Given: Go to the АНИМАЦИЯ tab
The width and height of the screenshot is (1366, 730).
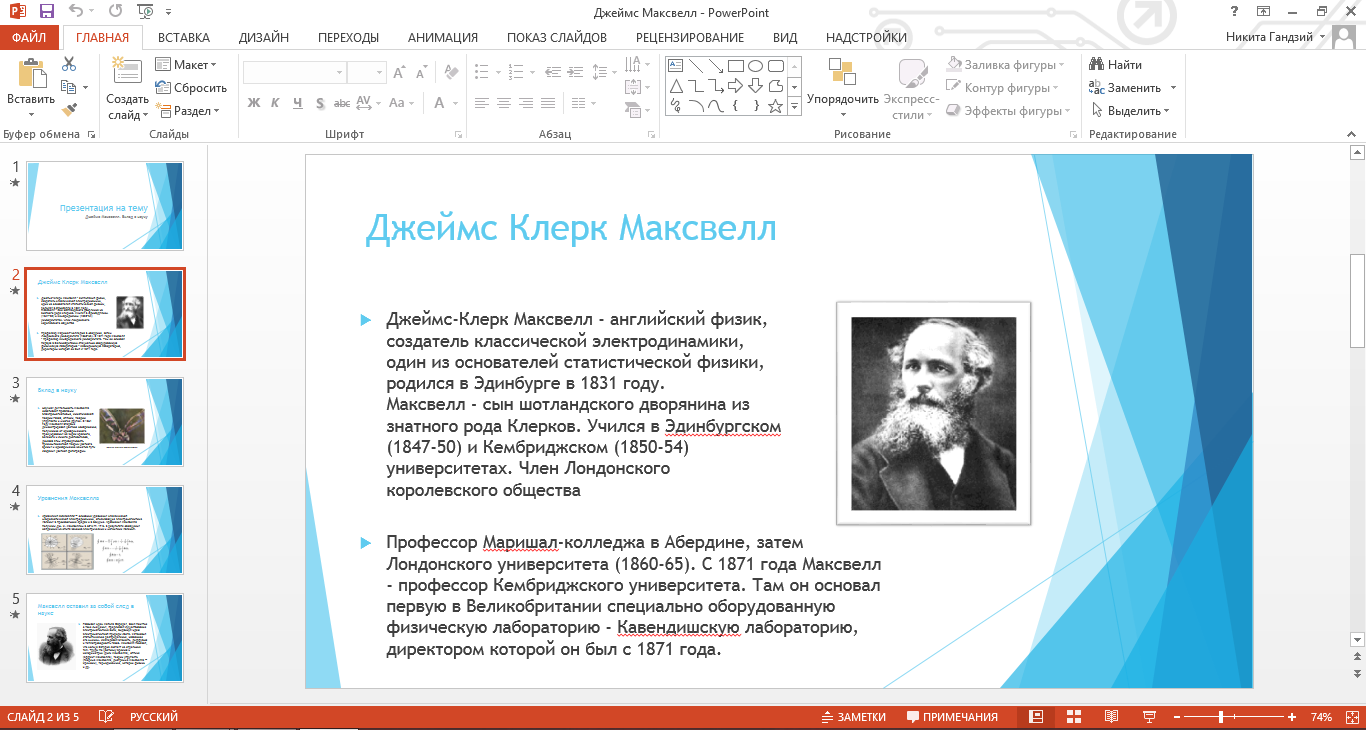Looking at the screenshot, I should 443,38.
